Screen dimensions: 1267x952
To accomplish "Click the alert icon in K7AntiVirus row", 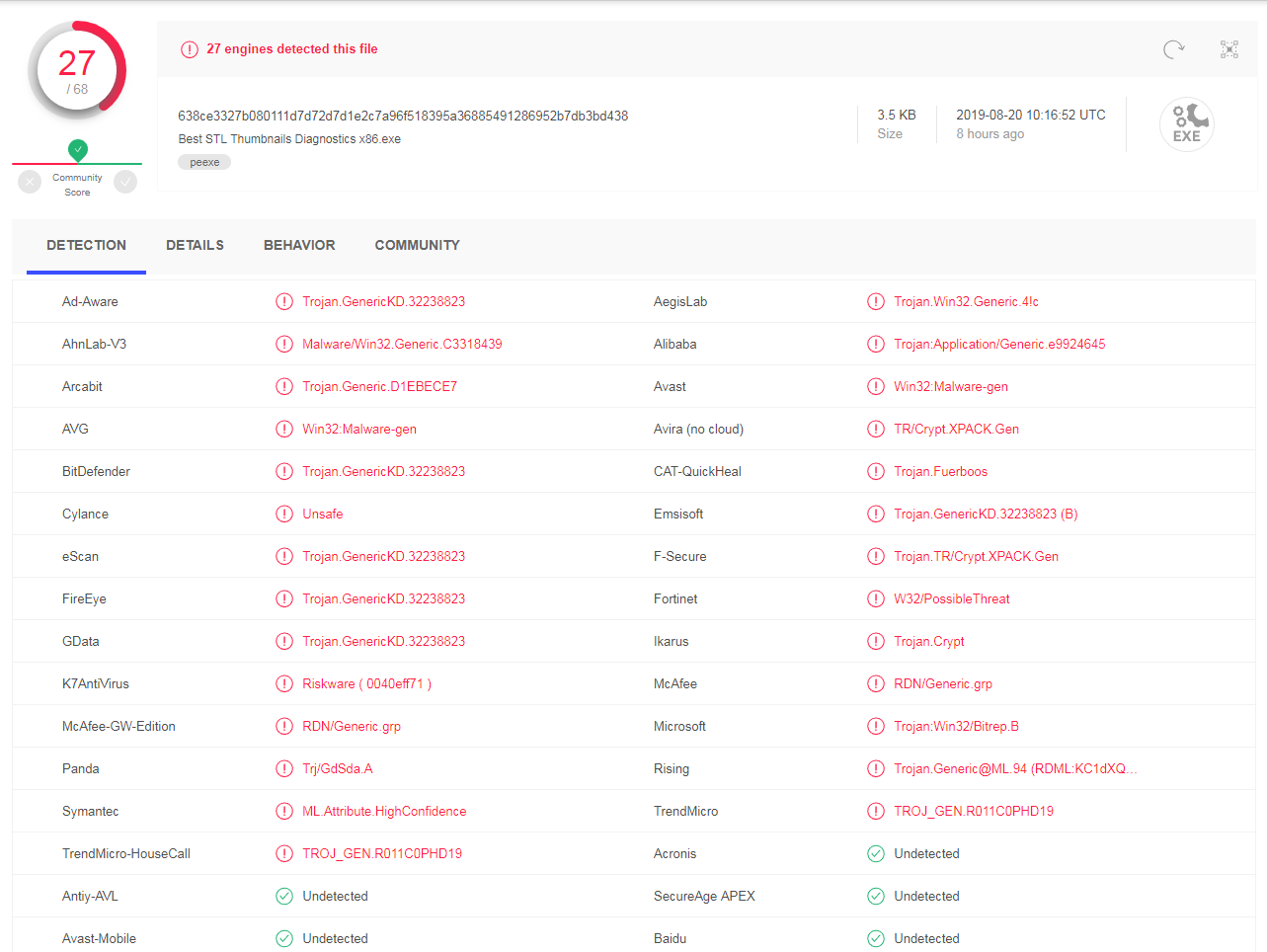I will click(x=284, y=684).
